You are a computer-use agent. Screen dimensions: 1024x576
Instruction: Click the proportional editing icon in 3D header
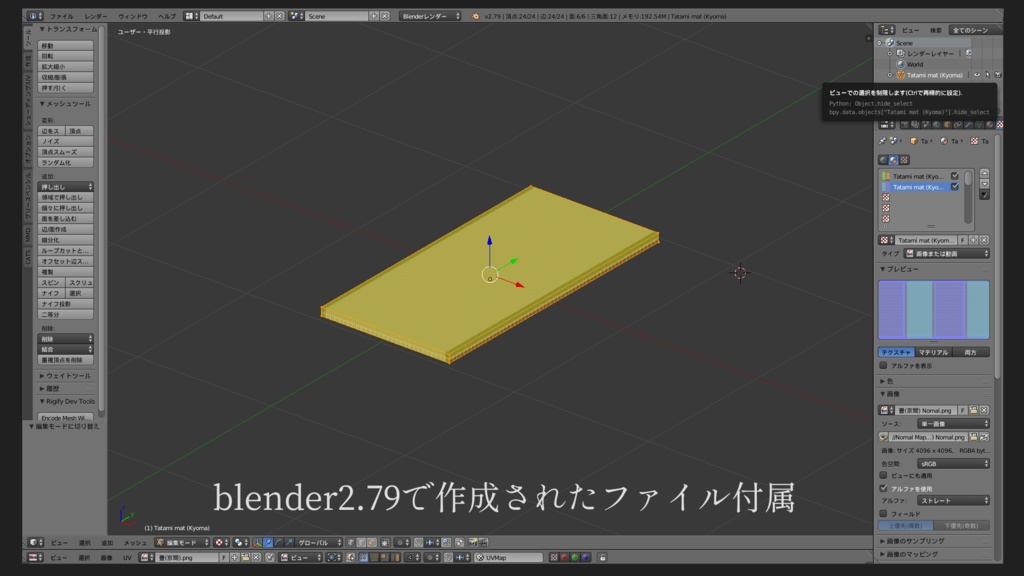tap(401, 543)
